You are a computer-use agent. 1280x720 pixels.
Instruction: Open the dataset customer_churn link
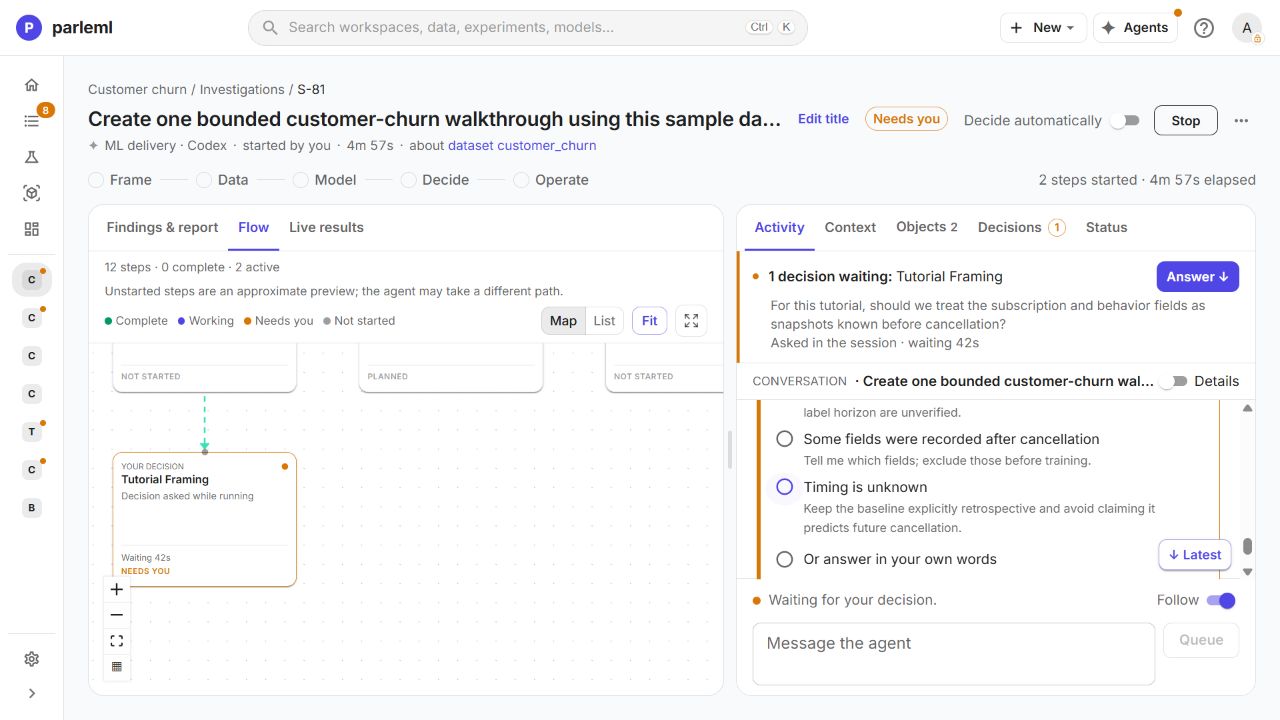pyautogui.click(x=522, y=145)
